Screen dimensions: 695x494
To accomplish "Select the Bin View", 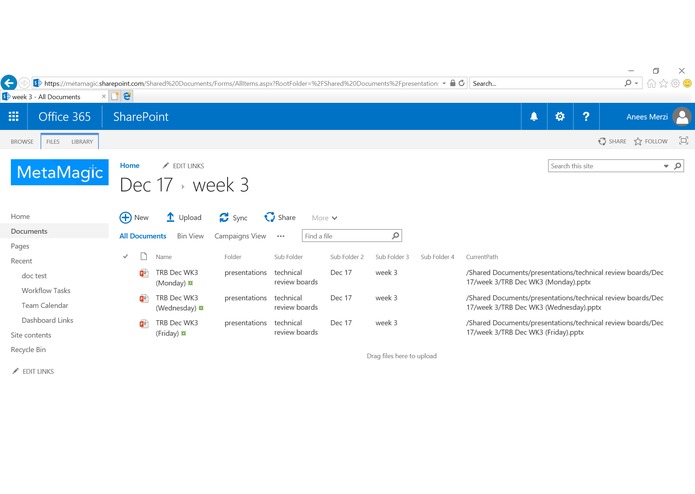I will (x=190, y=236).
